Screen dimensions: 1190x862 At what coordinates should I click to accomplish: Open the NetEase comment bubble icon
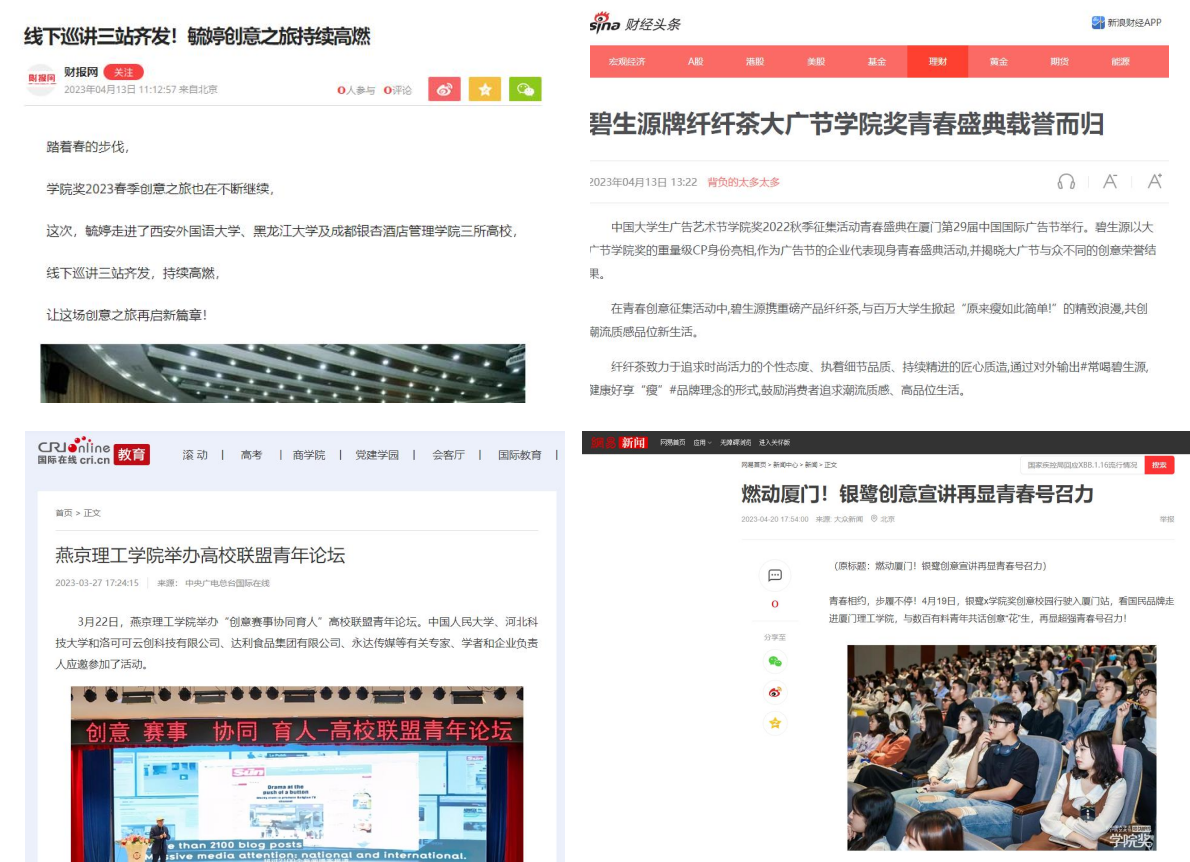(x=775, y=575)
